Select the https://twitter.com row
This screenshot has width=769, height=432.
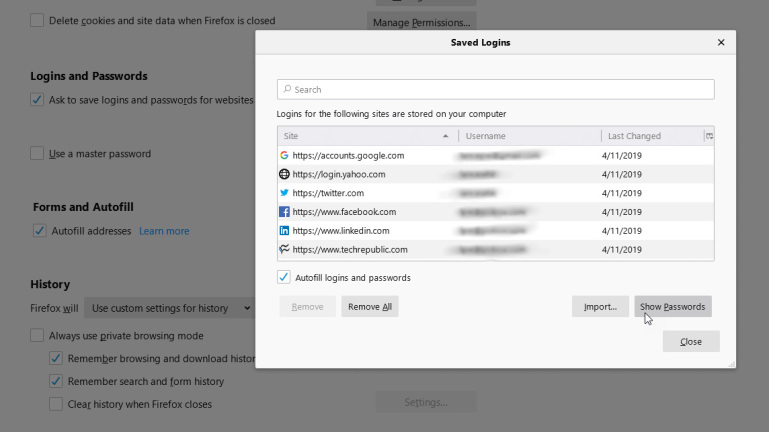coord(495,193)
